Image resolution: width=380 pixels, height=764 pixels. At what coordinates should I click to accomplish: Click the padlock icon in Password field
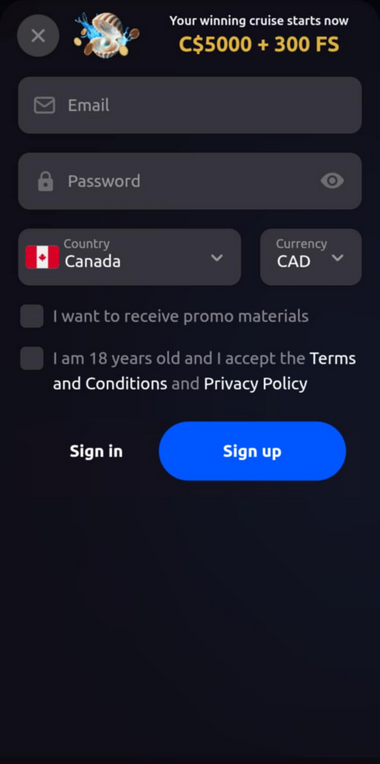[x=45, y=181]
